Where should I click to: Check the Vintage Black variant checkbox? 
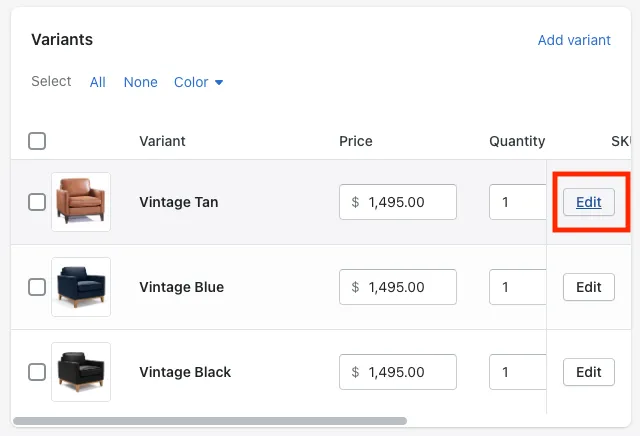pos(37,372)
